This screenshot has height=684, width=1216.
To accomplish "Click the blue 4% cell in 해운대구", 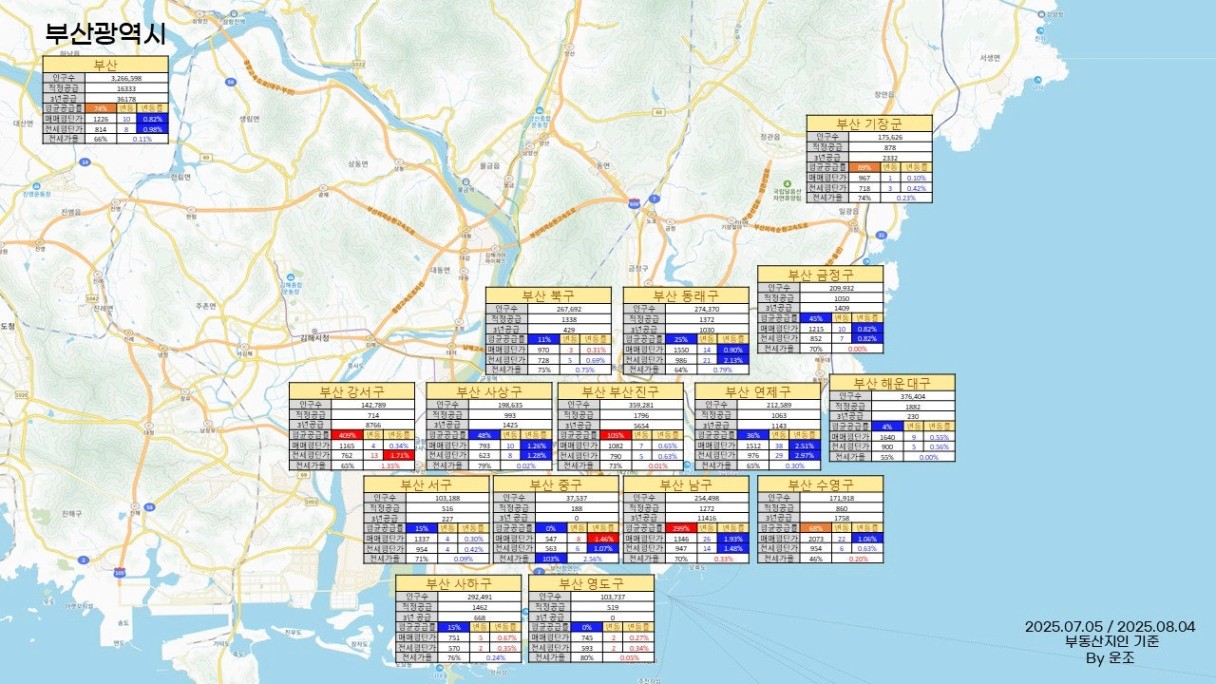I will pos(886,427).
